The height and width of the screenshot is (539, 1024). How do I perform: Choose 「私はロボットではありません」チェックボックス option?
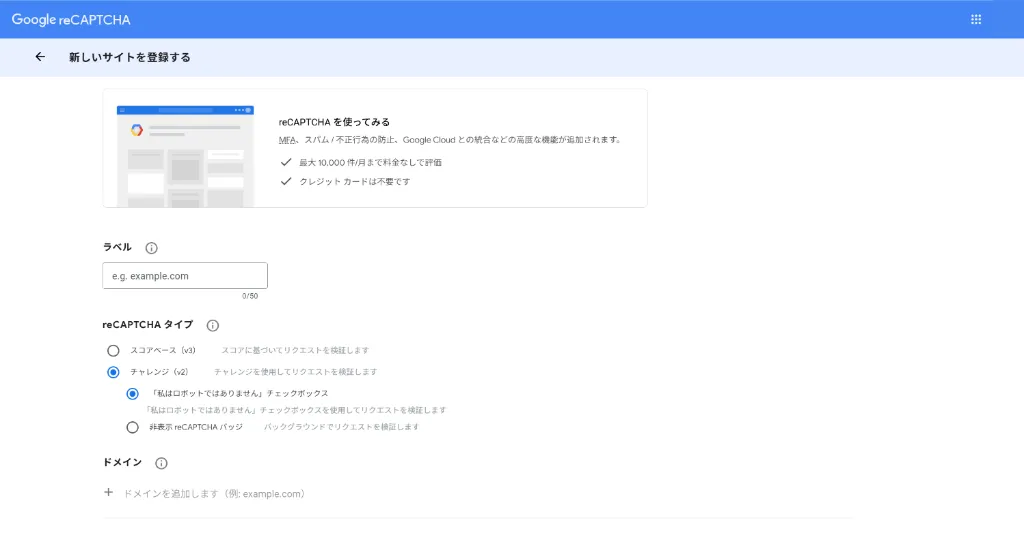(133, 394)
